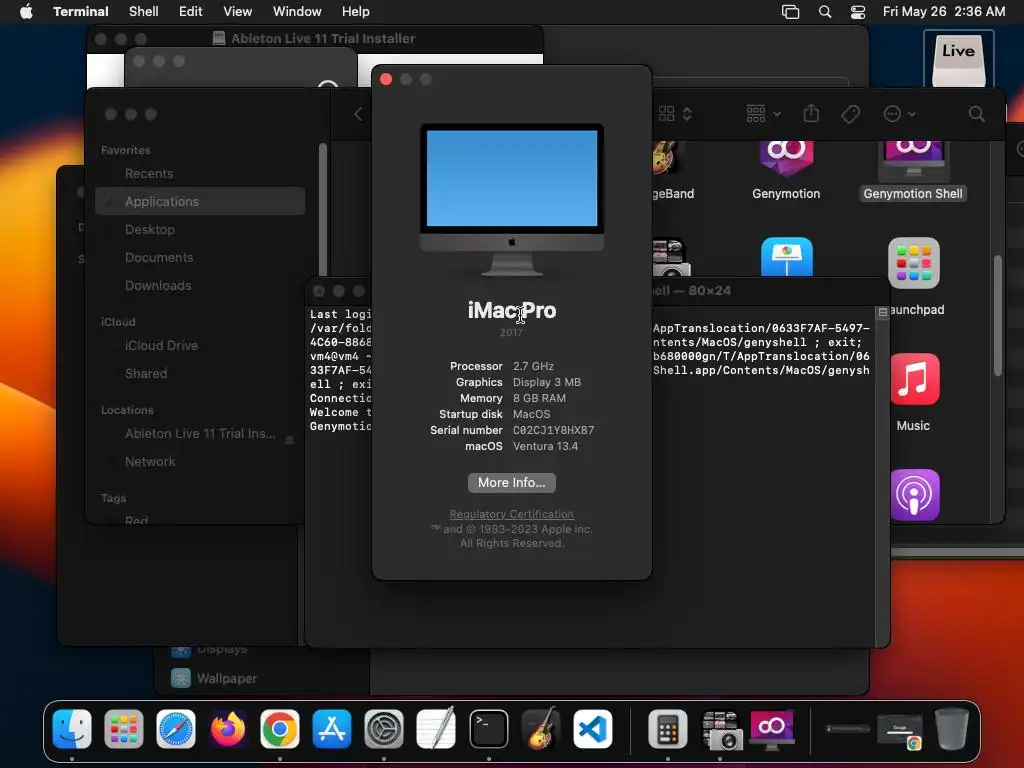This screenshot has height=768, width=1024.
Task: Open Image Capture from the Dock
Action: click(x=721, y=729)
